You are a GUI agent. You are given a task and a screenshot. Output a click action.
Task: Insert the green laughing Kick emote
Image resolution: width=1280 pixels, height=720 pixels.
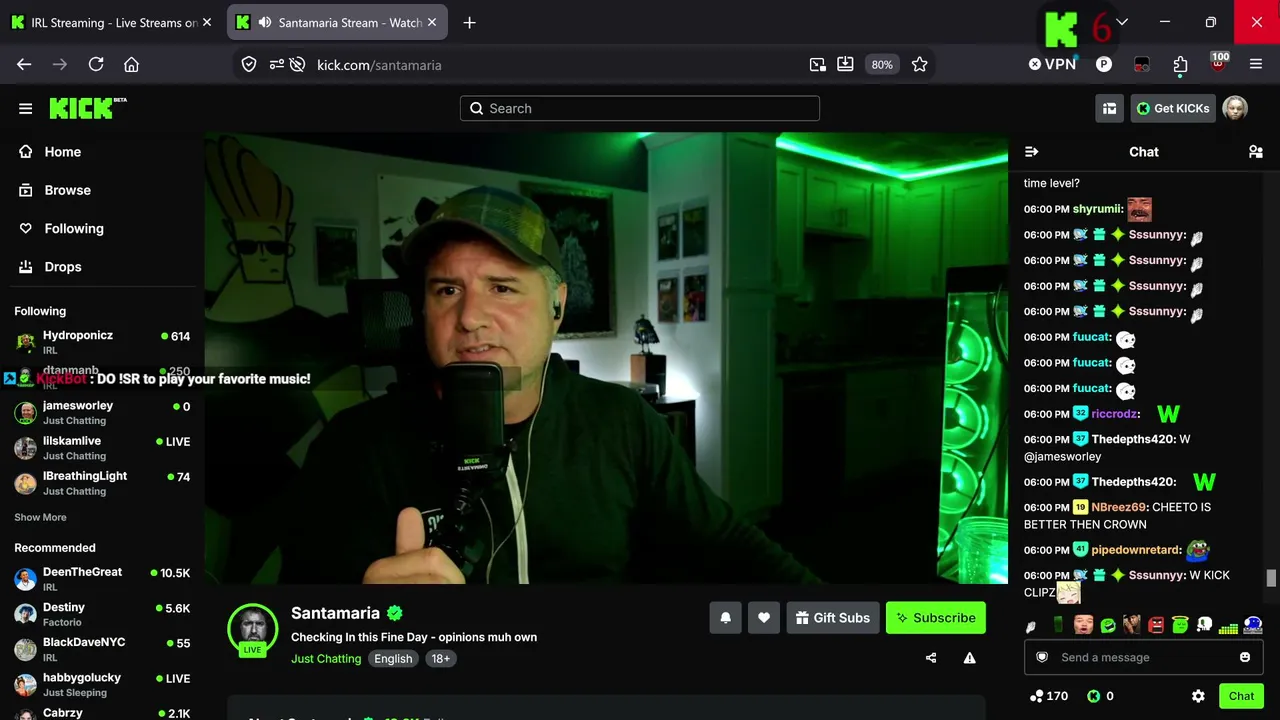pos(1108,626)
